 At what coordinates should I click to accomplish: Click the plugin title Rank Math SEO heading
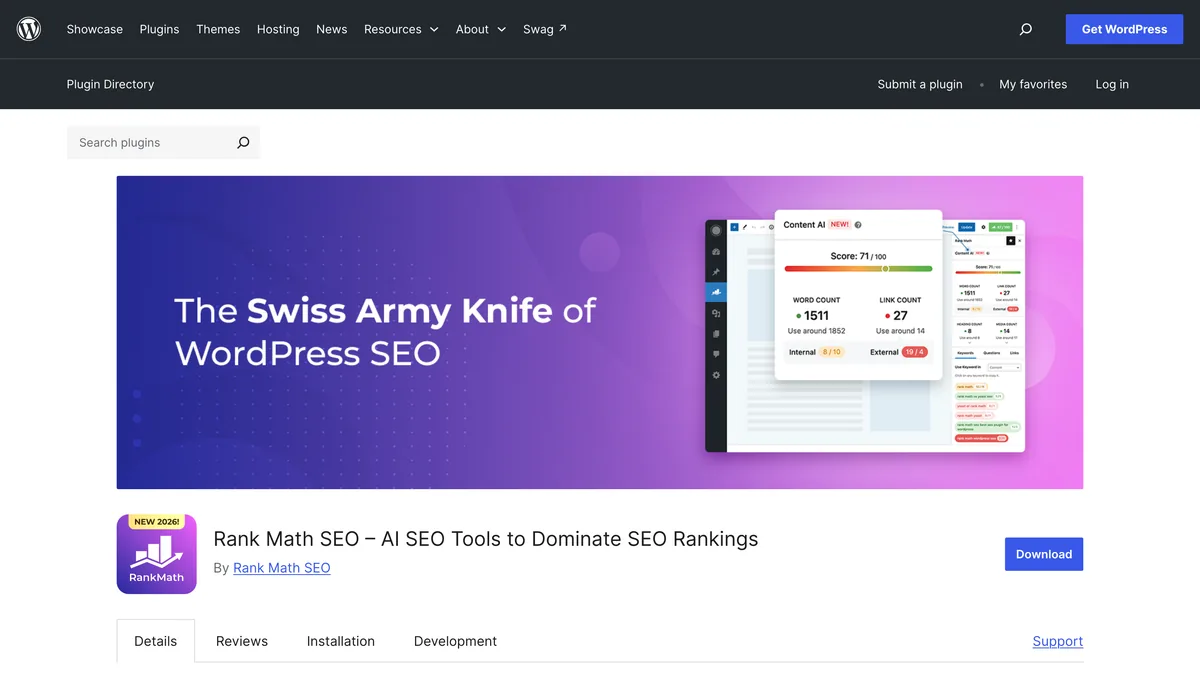coord(486,539)
